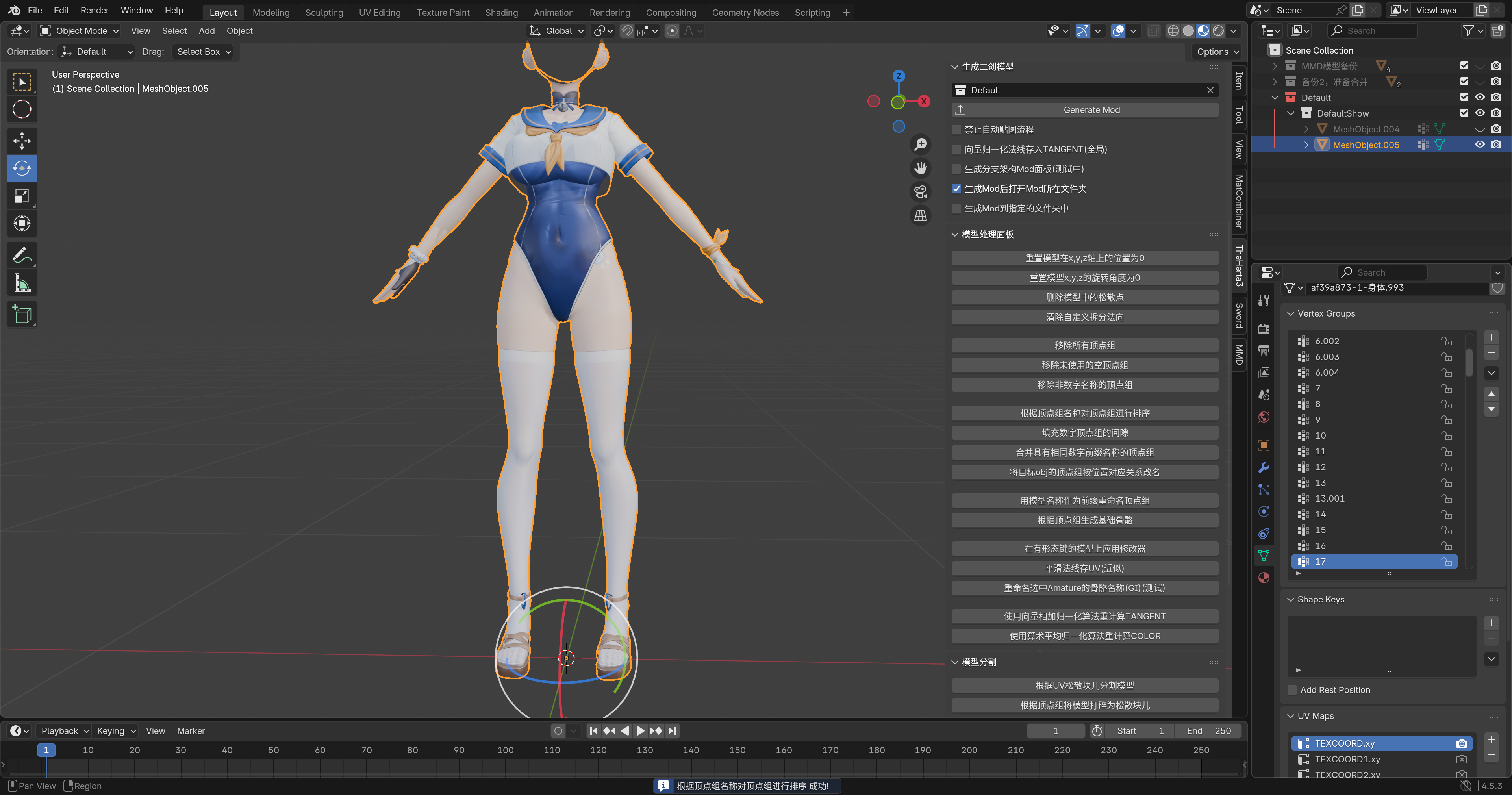Select the Cursor tool in toolbar
This screenshot has height=795, width=1512.
(22, 109)
